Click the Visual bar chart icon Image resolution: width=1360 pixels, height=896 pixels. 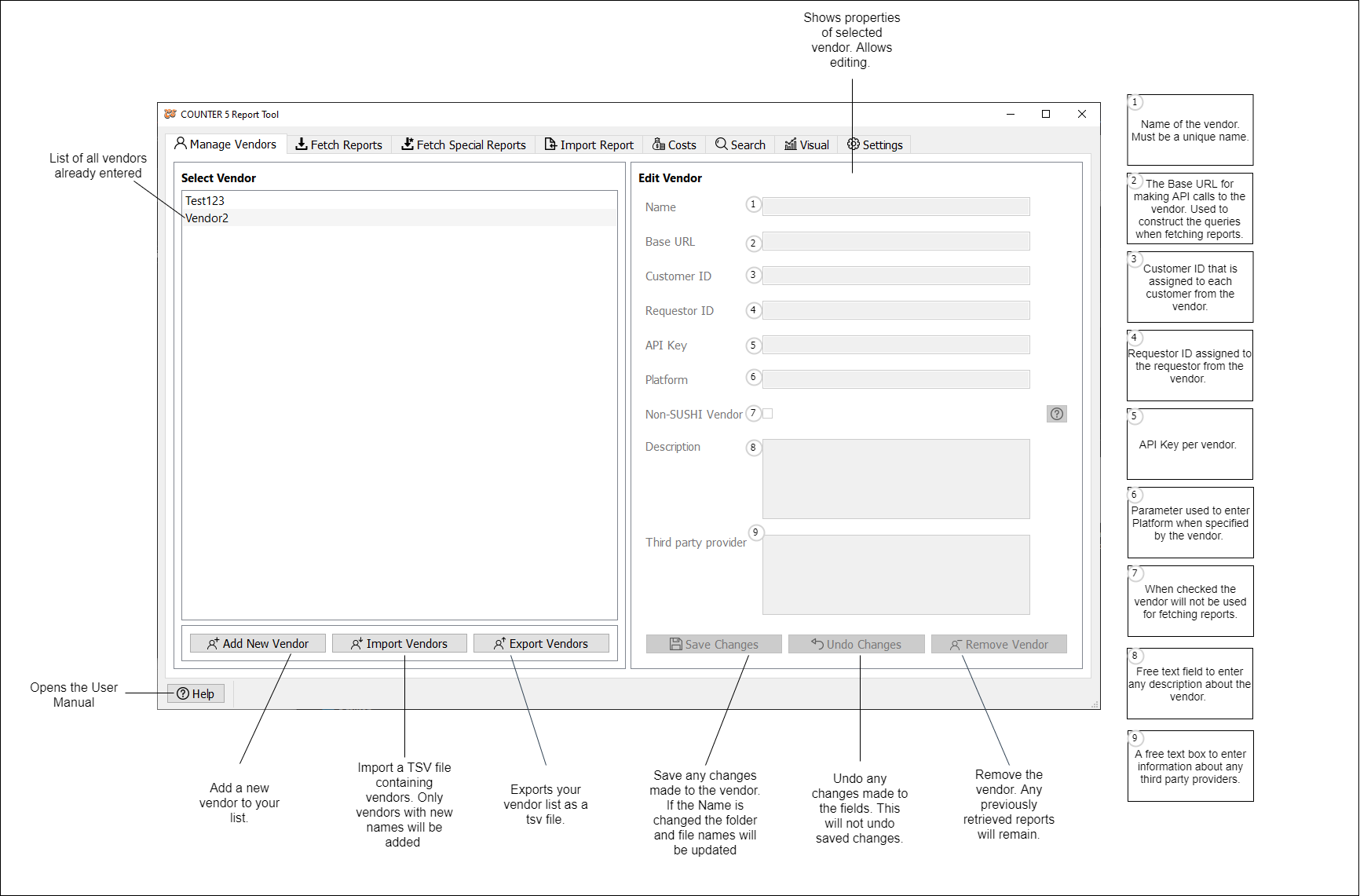click(791, 144)
